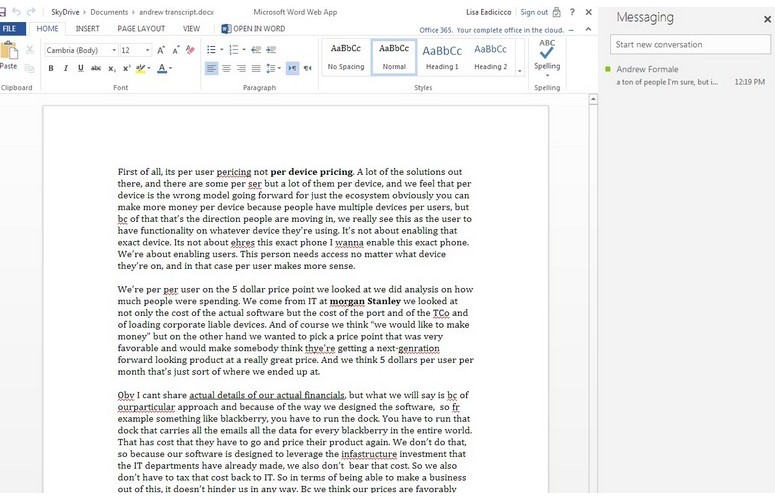Apply the font color
The height and width of the screenshot is (500, 775).
point(162,68)
